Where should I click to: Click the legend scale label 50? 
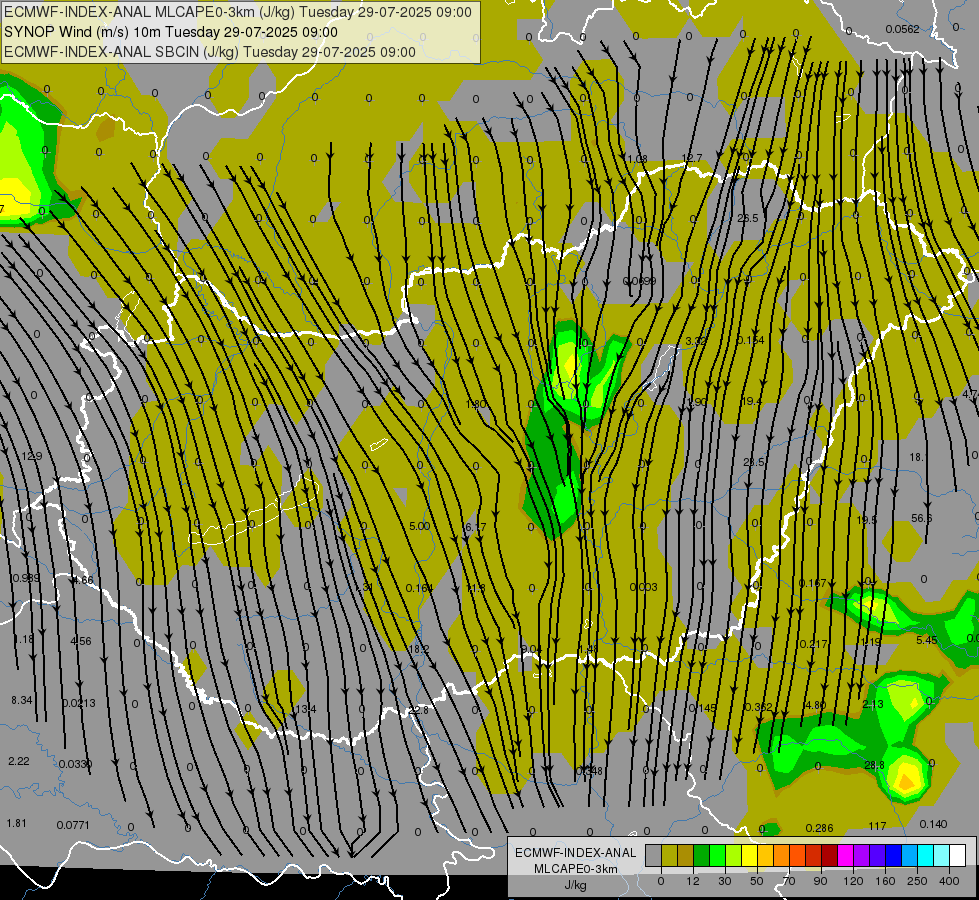pos(757,881)
